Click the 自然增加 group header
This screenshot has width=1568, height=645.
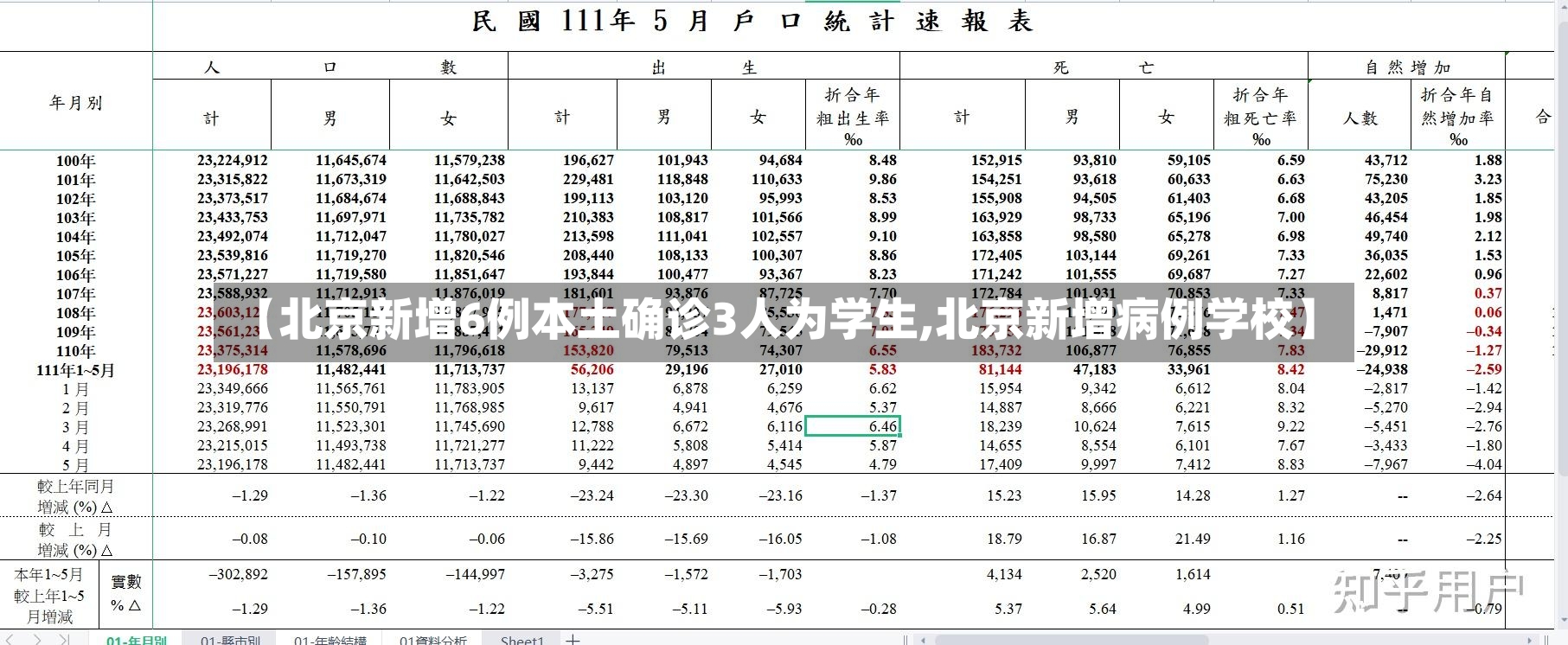pos(1407,67)
